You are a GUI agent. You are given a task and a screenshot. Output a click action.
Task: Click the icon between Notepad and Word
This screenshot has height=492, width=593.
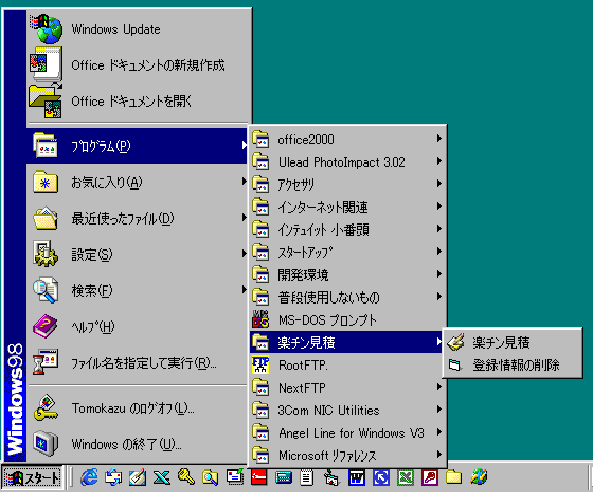click(x=332, y=477)
